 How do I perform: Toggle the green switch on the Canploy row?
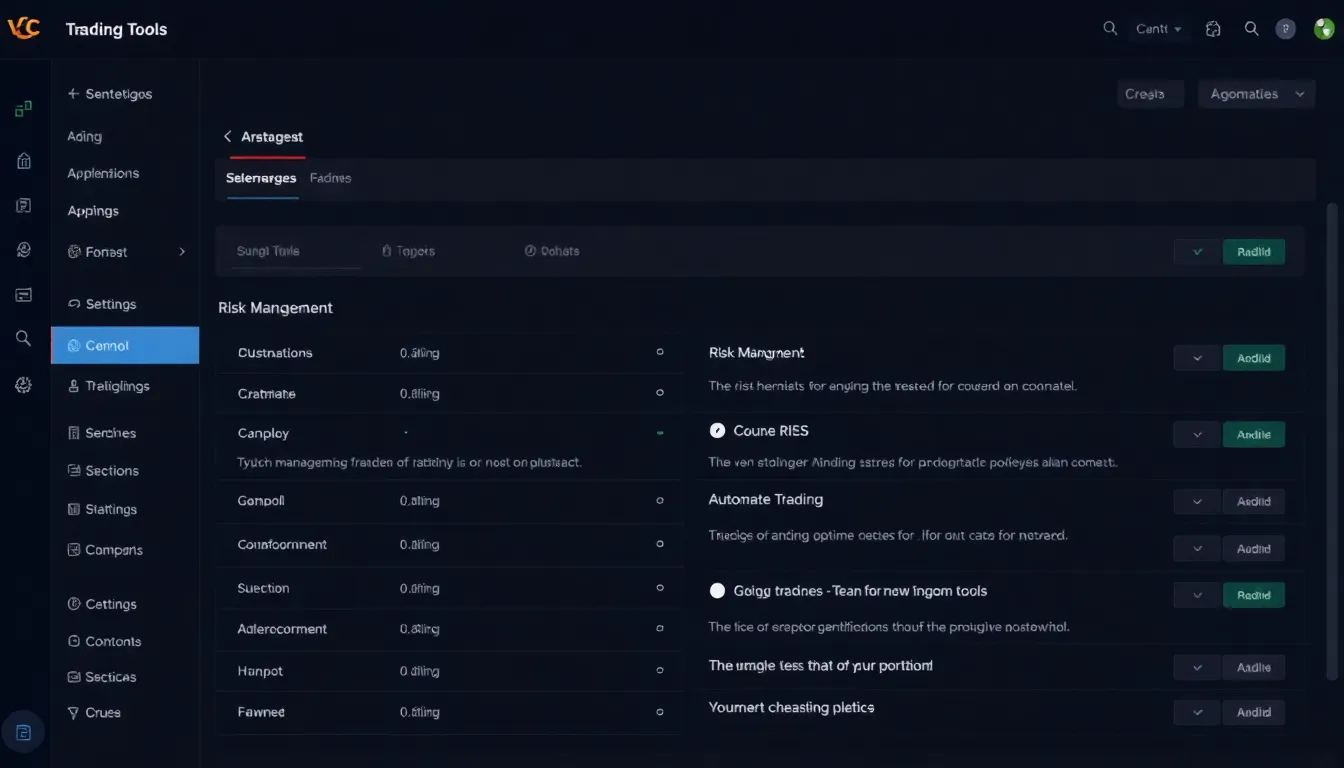(659, 432)
